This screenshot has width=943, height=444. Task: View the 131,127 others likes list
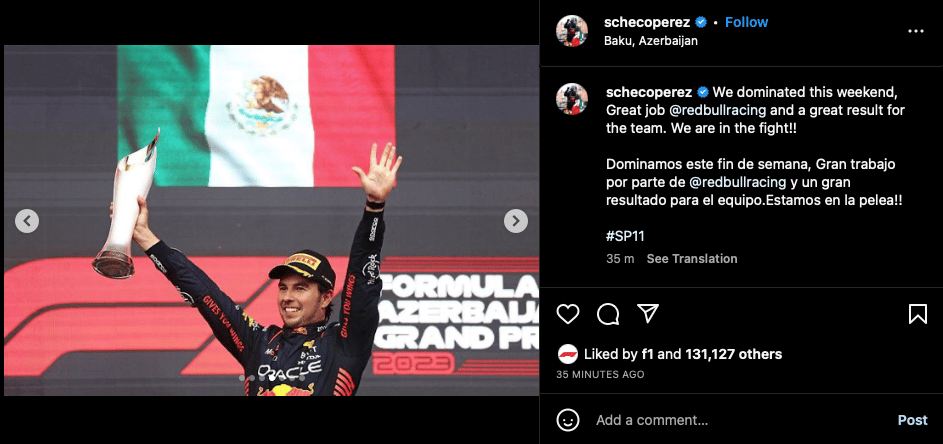(x=734, y=354)
